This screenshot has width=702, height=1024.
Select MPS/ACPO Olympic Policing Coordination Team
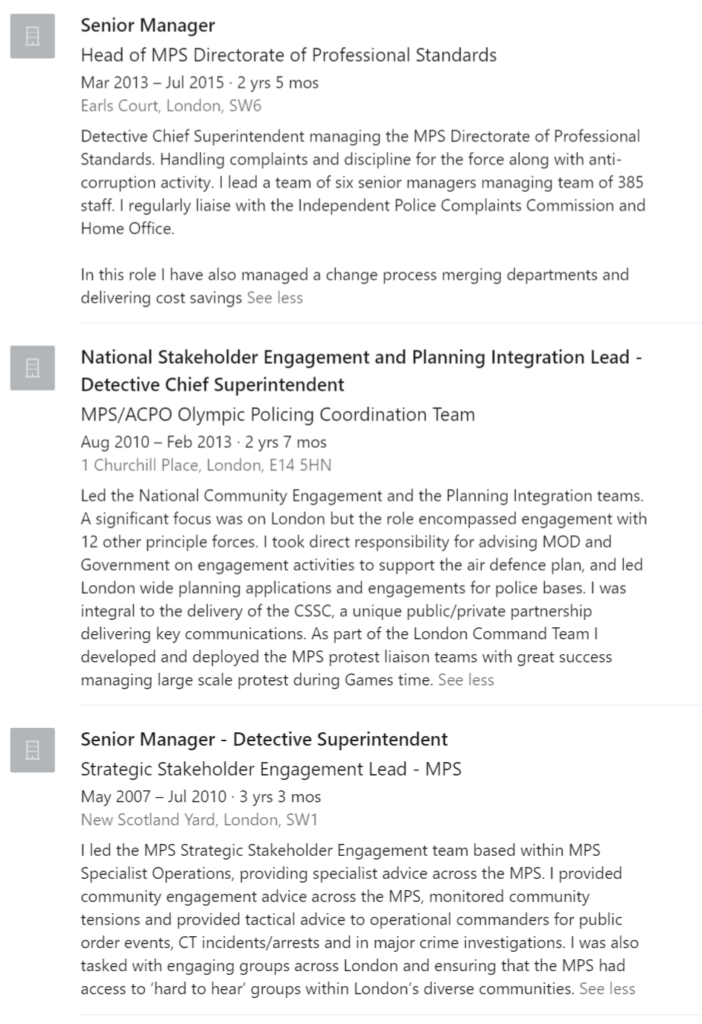pyautogui.click(x=278, y=415)
